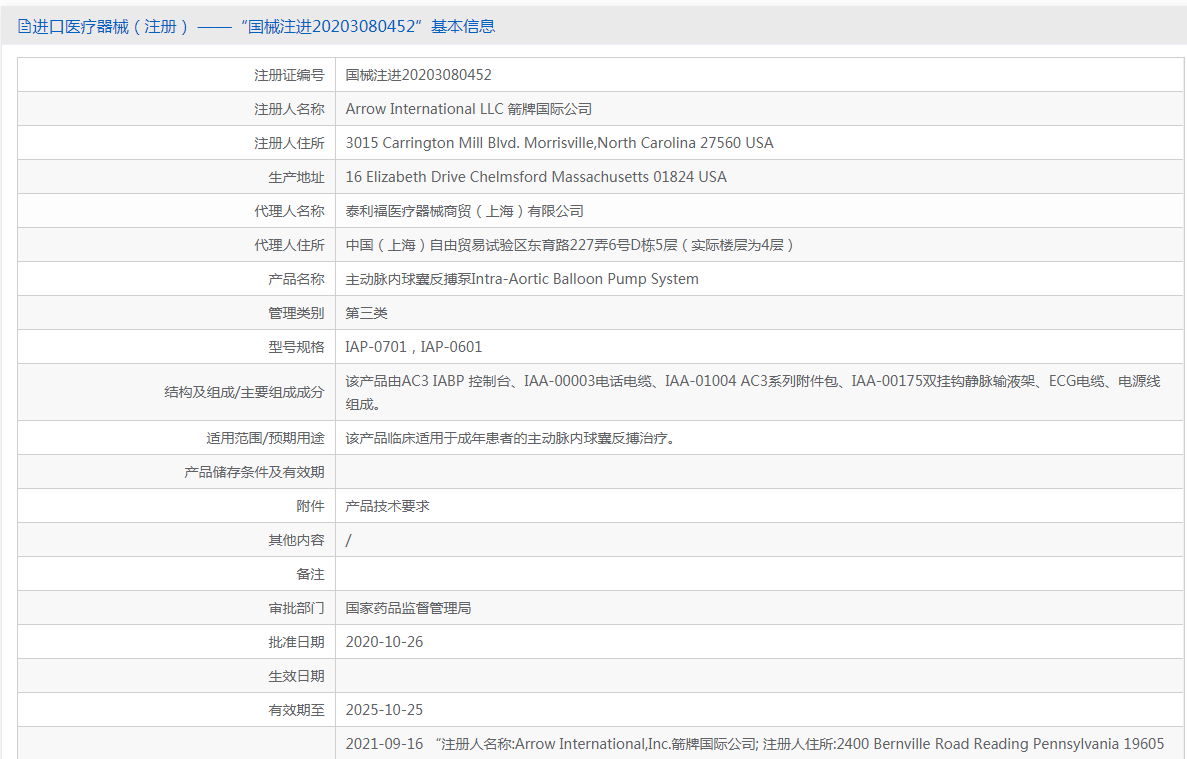The image size is (1187, 759).
Task: Click the 管理类别 label
Action: tap(296, 313)
